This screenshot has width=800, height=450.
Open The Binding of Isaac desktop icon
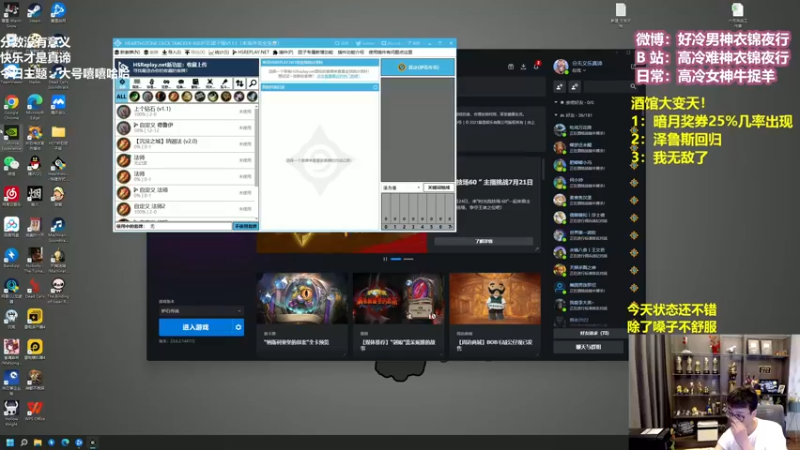pyautogui.click(x=58, y=290)
